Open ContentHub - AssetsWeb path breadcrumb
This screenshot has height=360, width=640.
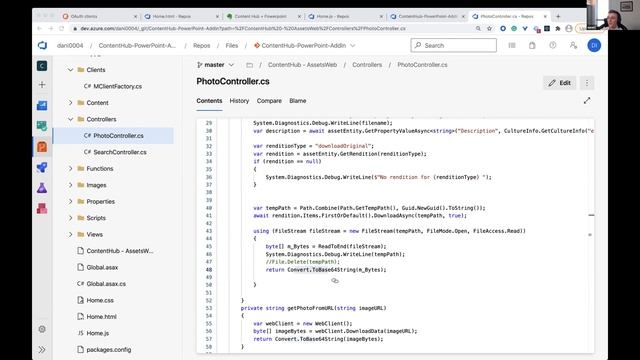(x=302, y=65)
